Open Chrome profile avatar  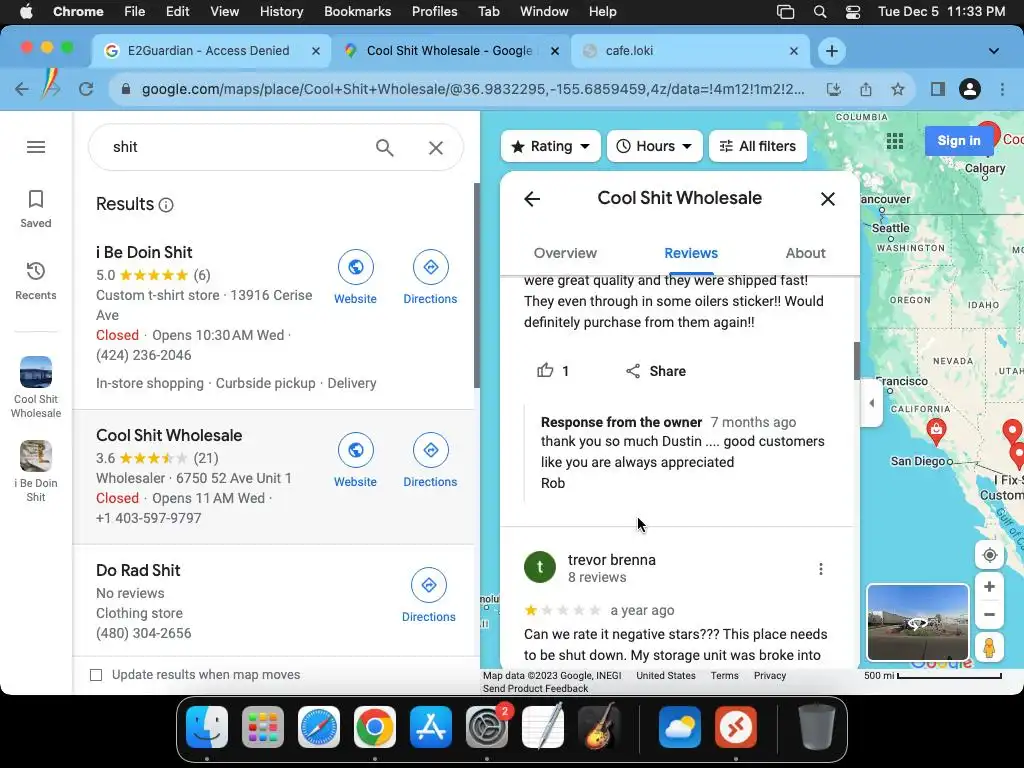(970, 89)
